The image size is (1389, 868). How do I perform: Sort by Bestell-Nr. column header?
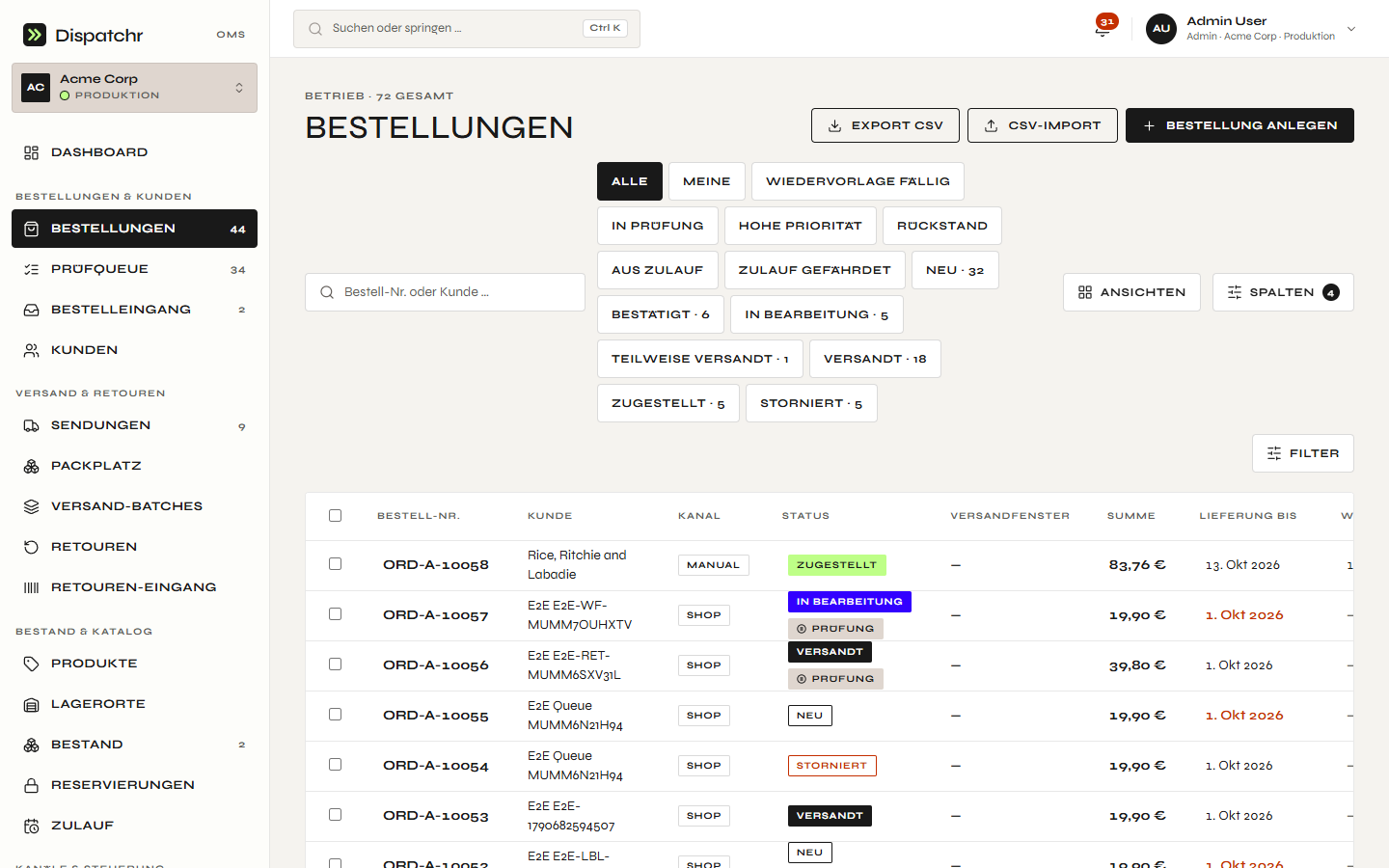[419, 516]
